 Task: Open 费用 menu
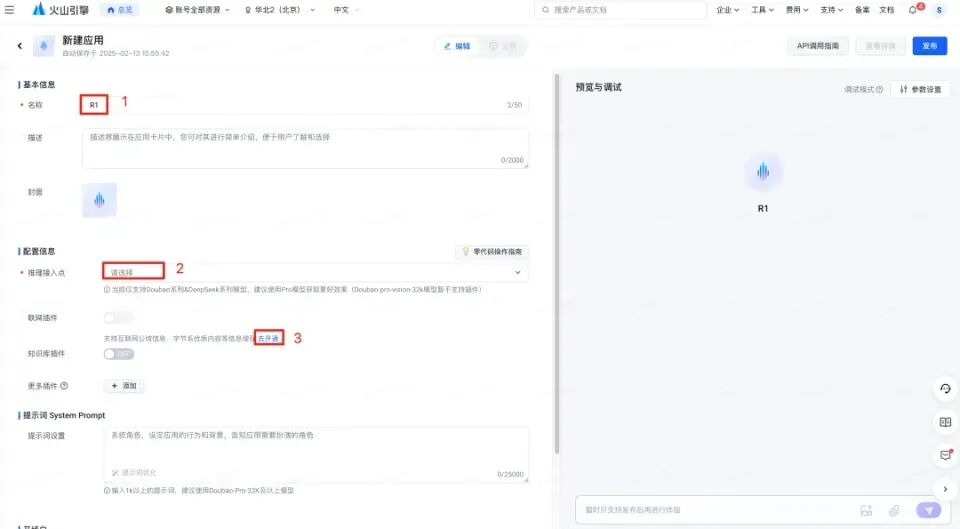pos(797,10)
